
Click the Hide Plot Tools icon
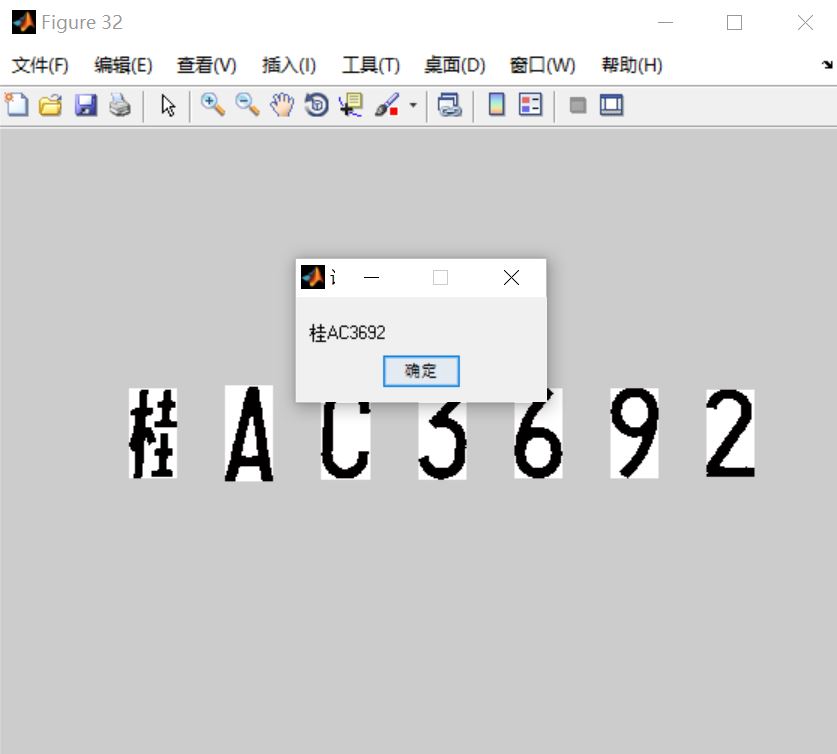[578, 105]
